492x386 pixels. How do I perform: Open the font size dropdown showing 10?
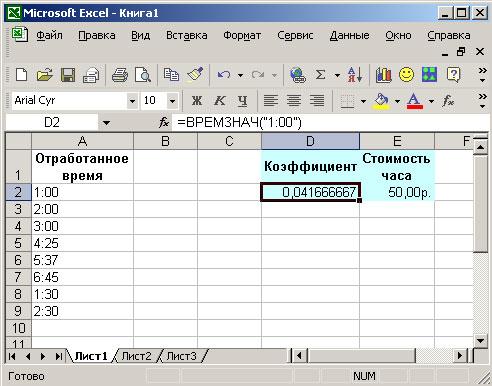172,100
